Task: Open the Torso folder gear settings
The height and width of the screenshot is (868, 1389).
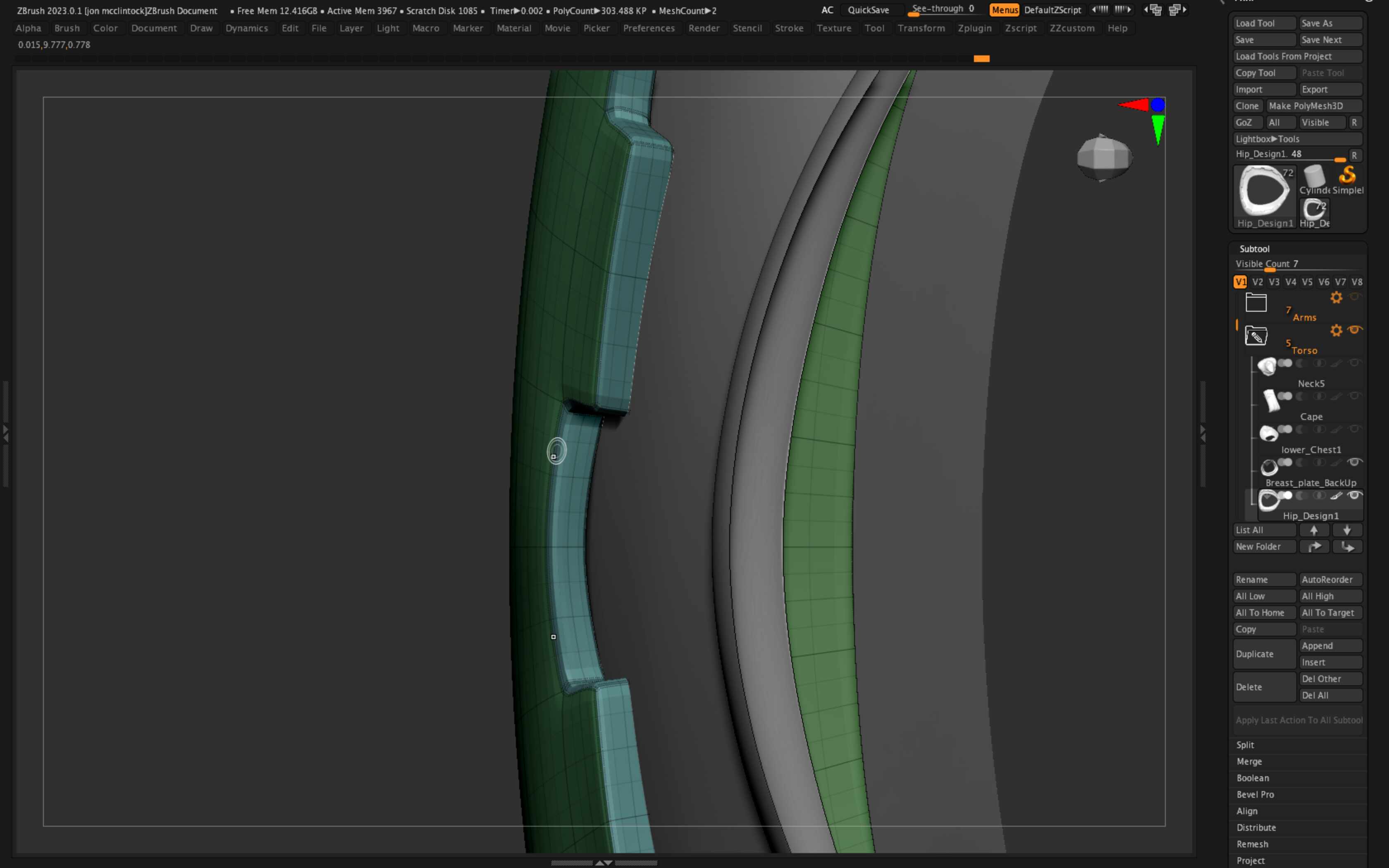Action: (1336, 331)
